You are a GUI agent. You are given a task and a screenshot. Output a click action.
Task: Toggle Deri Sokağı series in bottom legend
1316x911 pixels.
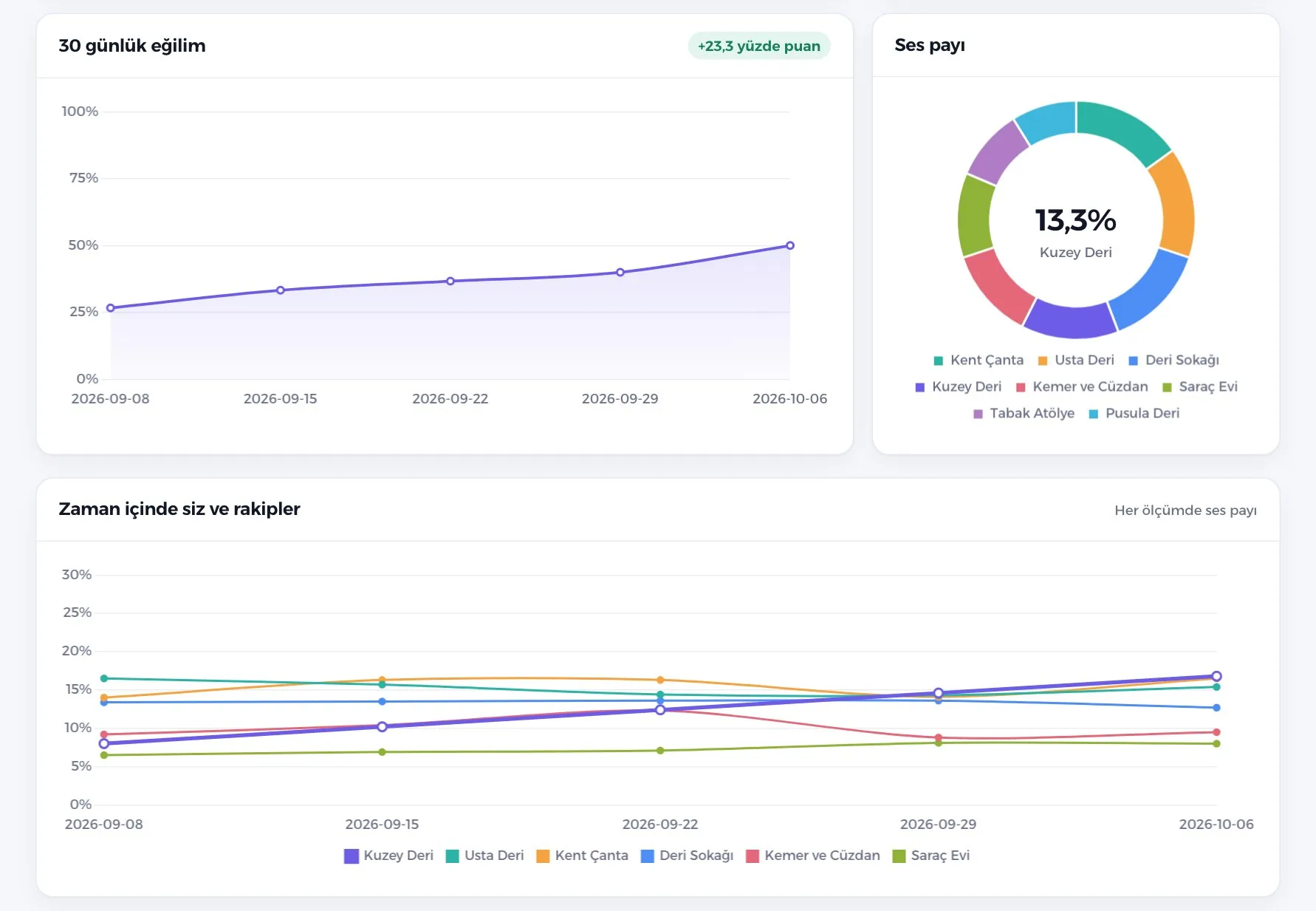[688, 856]
